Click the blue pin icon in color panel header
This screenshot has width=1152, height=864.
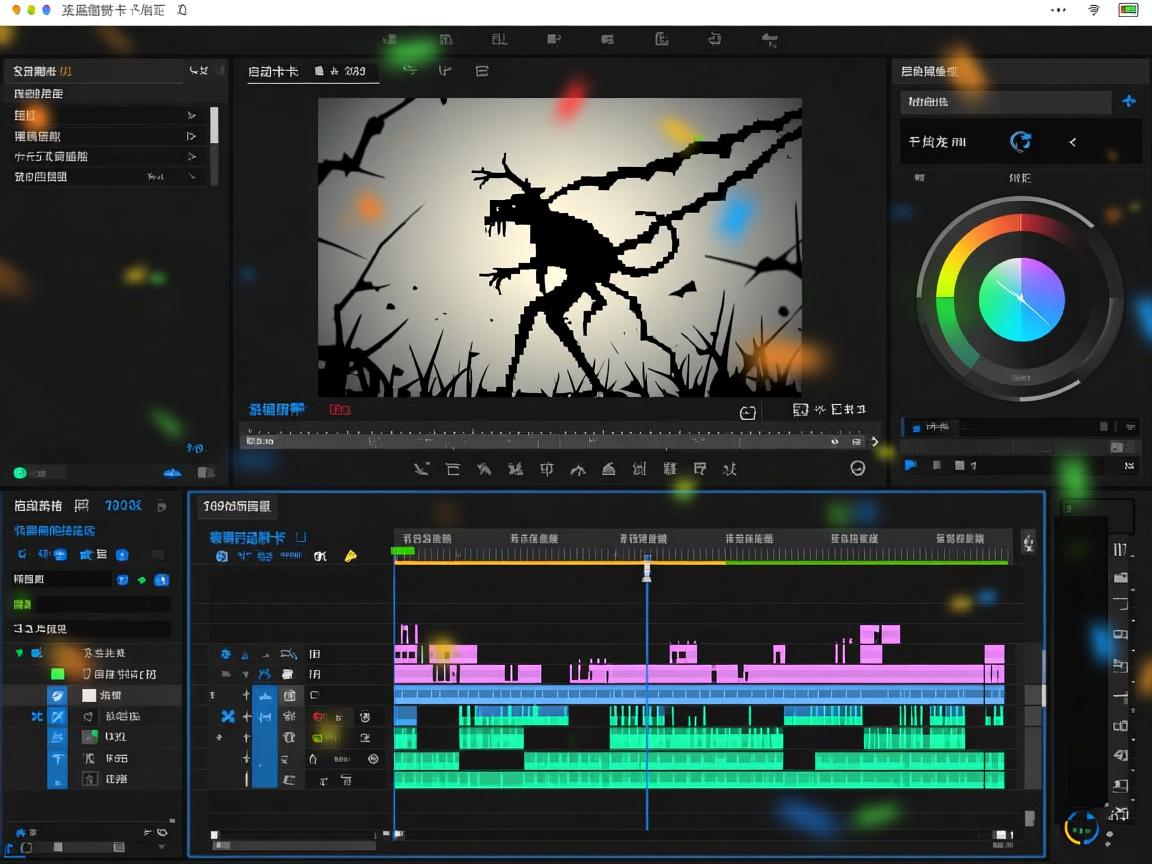[x=1129, y=101]
